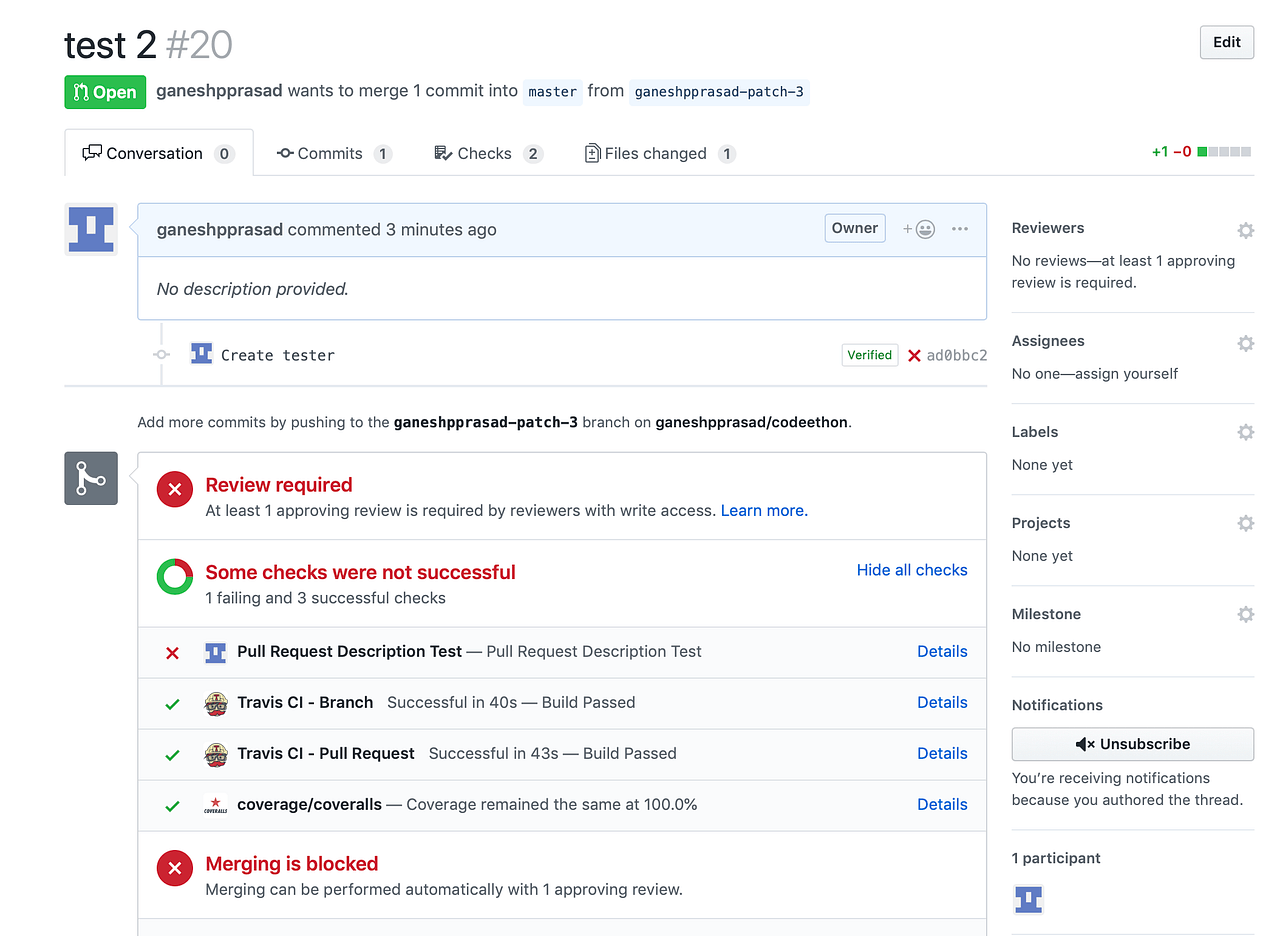The image size is (1280, 936).
Task: Click the master base branch label
Action: (553, 92)
